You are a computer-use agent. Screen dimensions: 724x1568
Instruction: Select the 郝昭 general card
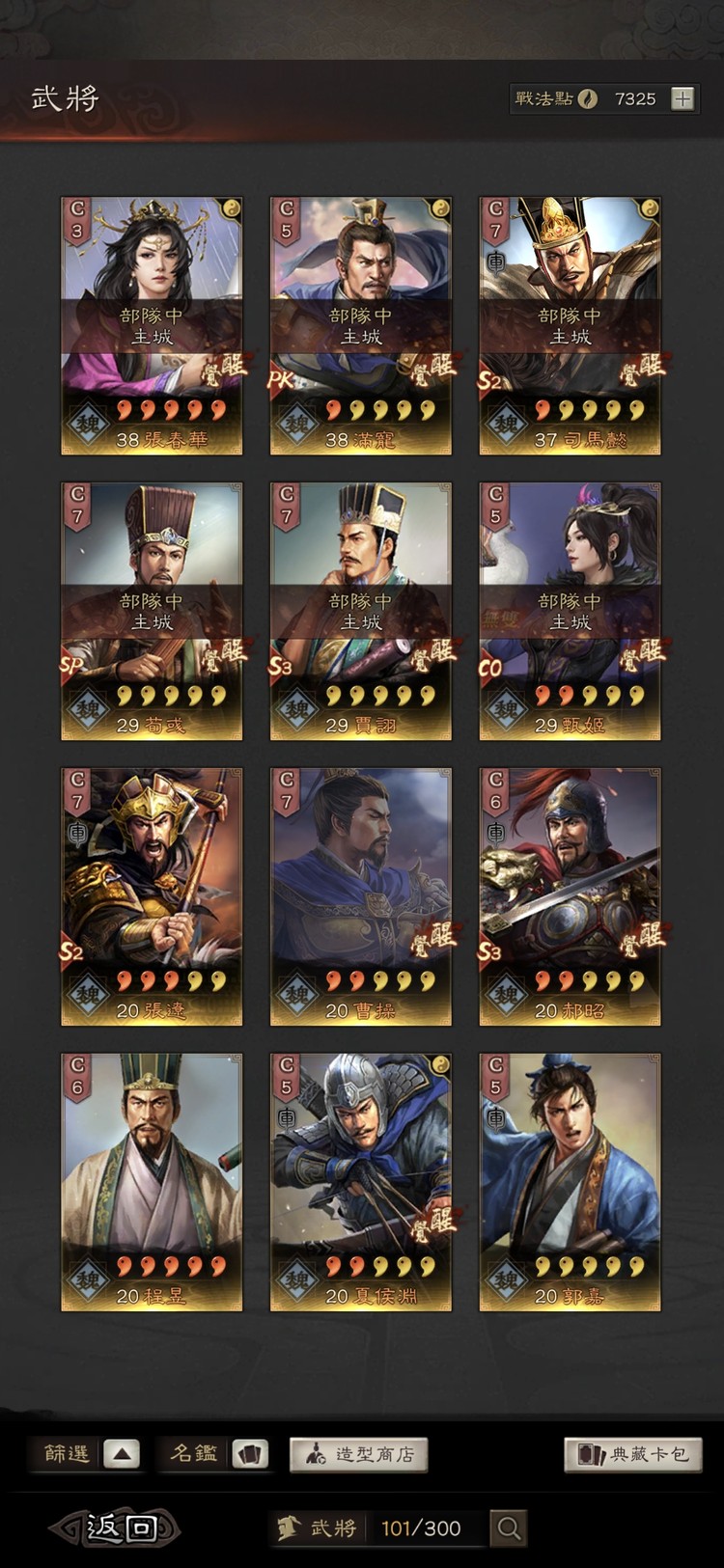click(x=570, y=897)
